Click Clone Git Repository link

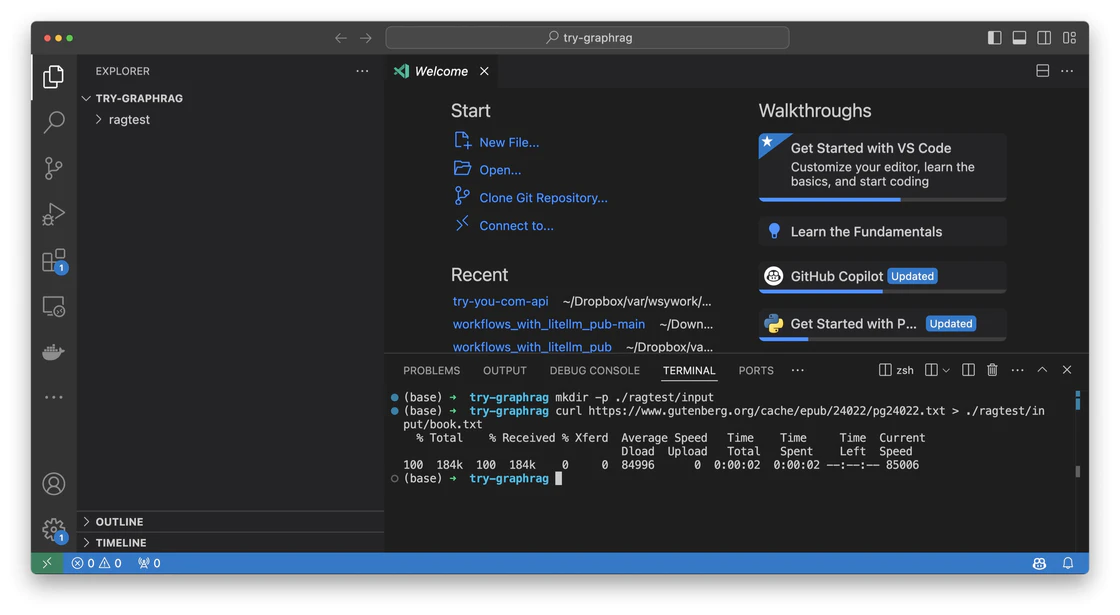click(543, 198)
